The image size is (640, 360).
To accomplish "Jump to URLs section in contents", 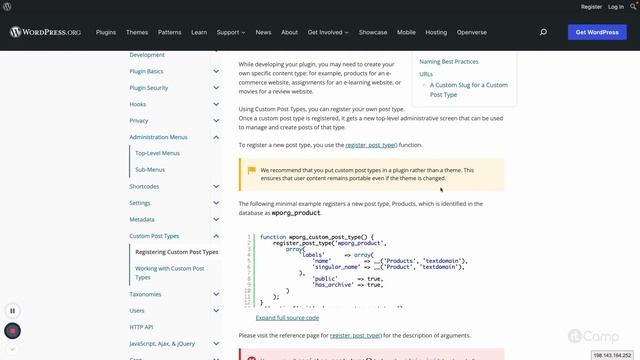I will [426, 74].
